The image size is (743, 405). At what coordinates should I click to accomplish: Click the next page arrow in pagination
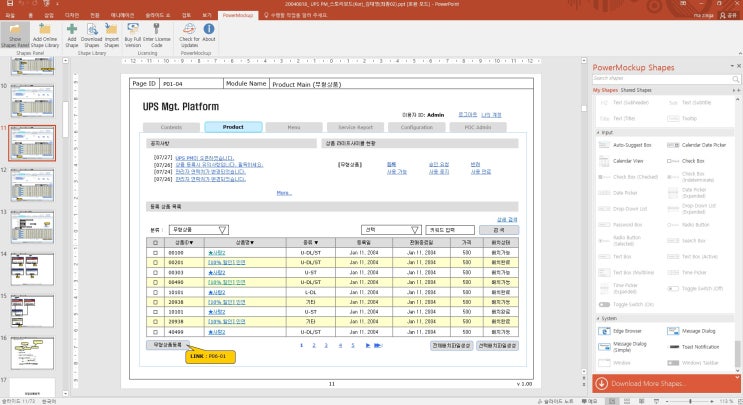368,345
